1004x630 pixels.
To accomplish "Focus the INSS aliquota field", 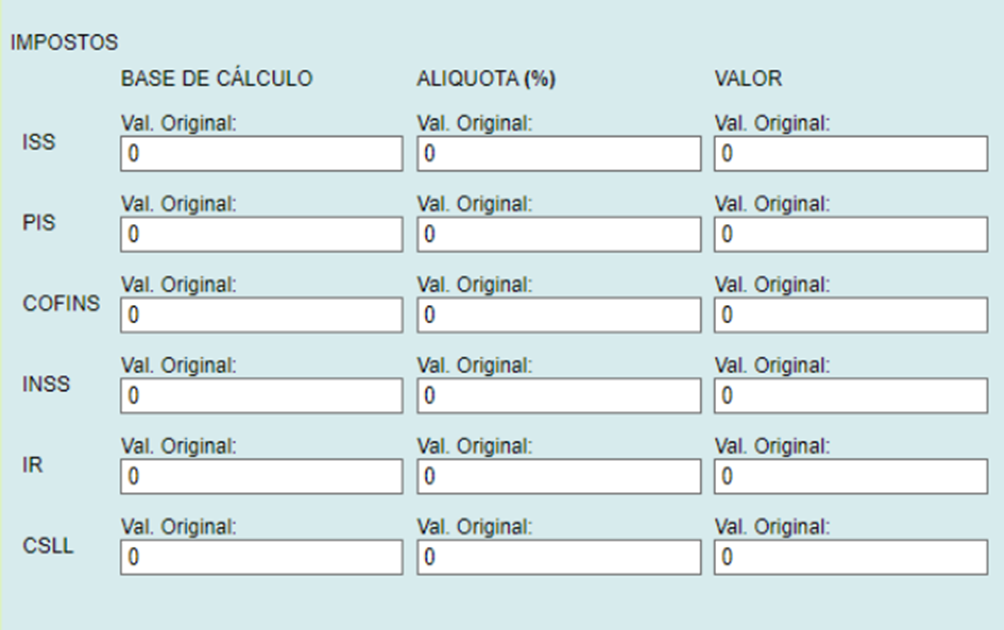I will pyautogui.click(x=559, y=397).
